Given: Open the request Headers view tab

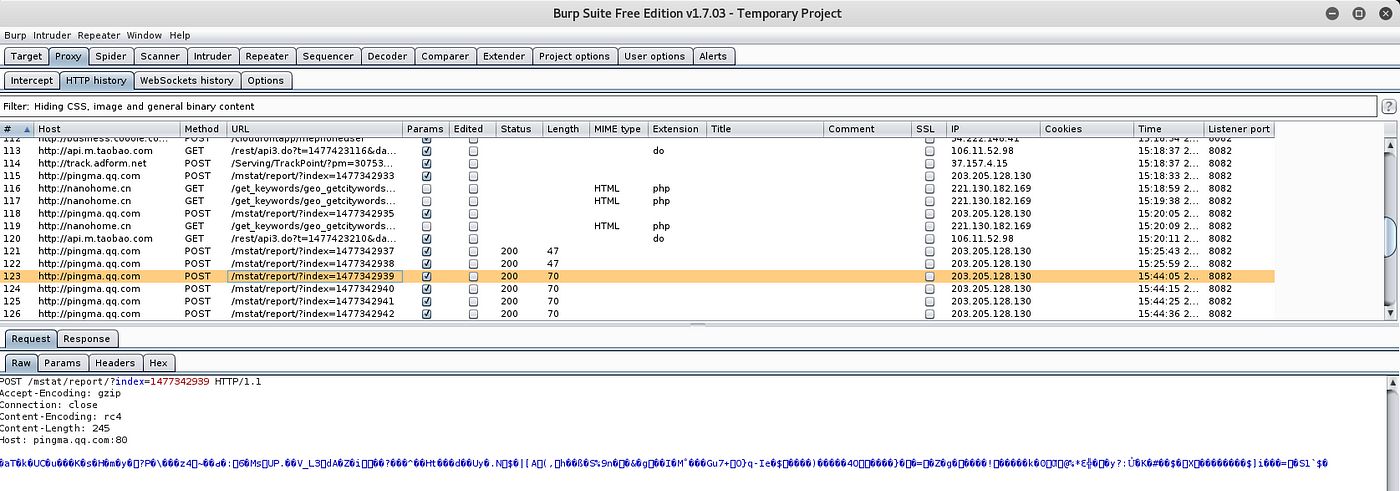Looking at the screenshot, I should 116,363.
